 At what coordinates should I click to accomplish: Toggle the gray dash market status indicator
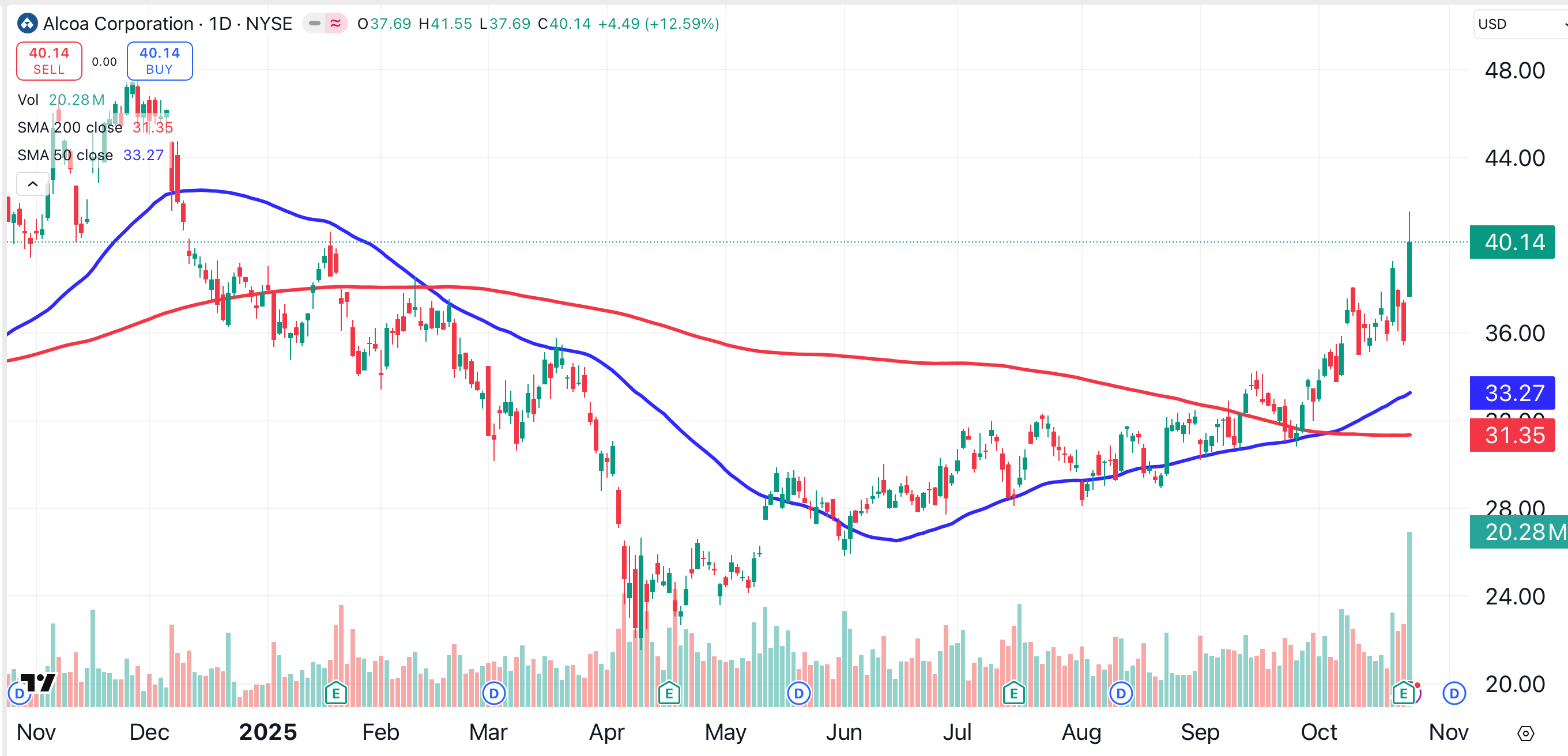click(x=314, y=24)
